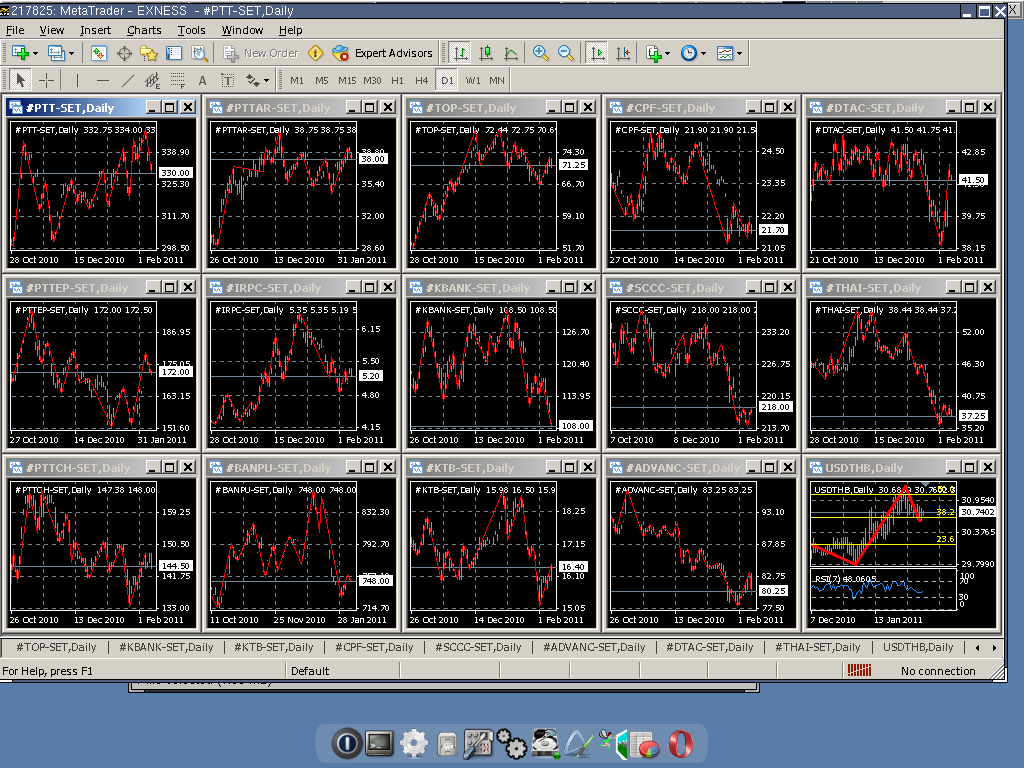Select the Draw Trendline tool
The height and width of the screenshot is (768, 1024).
(127, 80)
